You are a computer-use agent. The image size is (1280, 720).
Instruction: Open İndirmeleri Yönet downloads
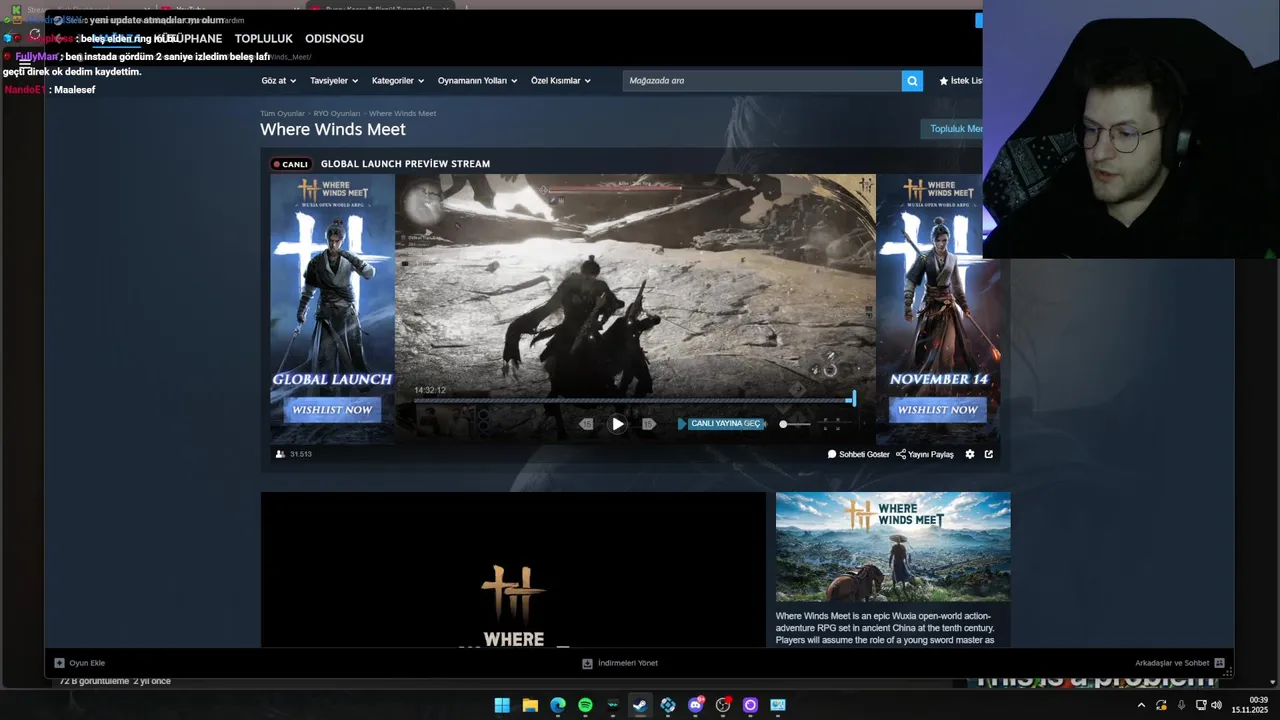click(x=620, y=663)
